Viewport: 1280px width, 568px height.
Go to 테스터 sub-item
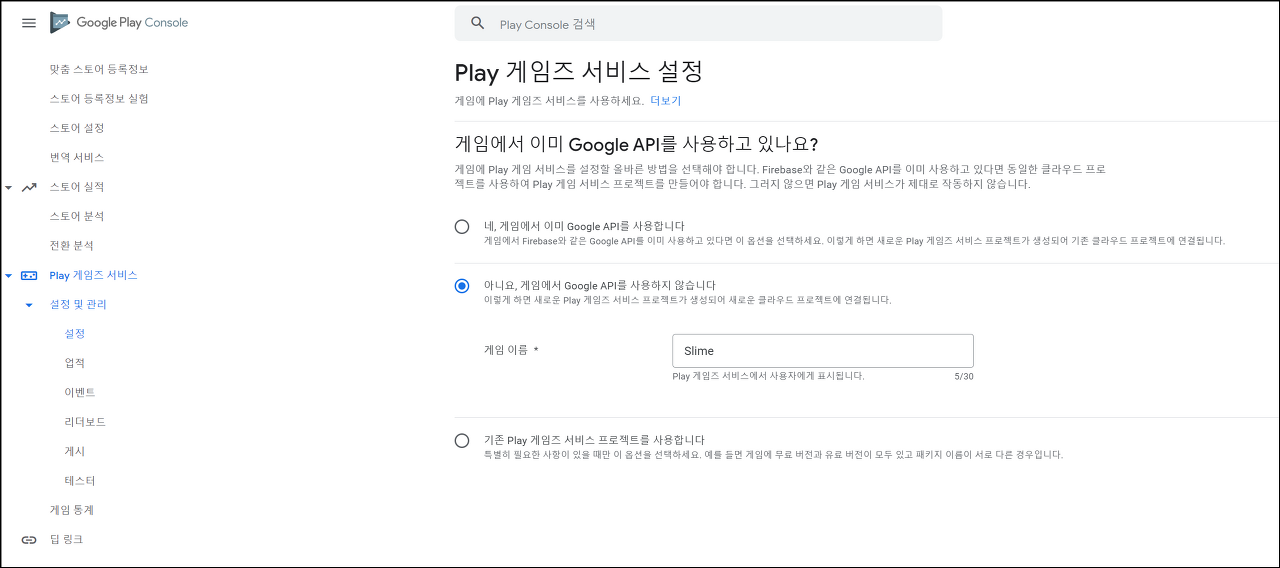[80, 480]
